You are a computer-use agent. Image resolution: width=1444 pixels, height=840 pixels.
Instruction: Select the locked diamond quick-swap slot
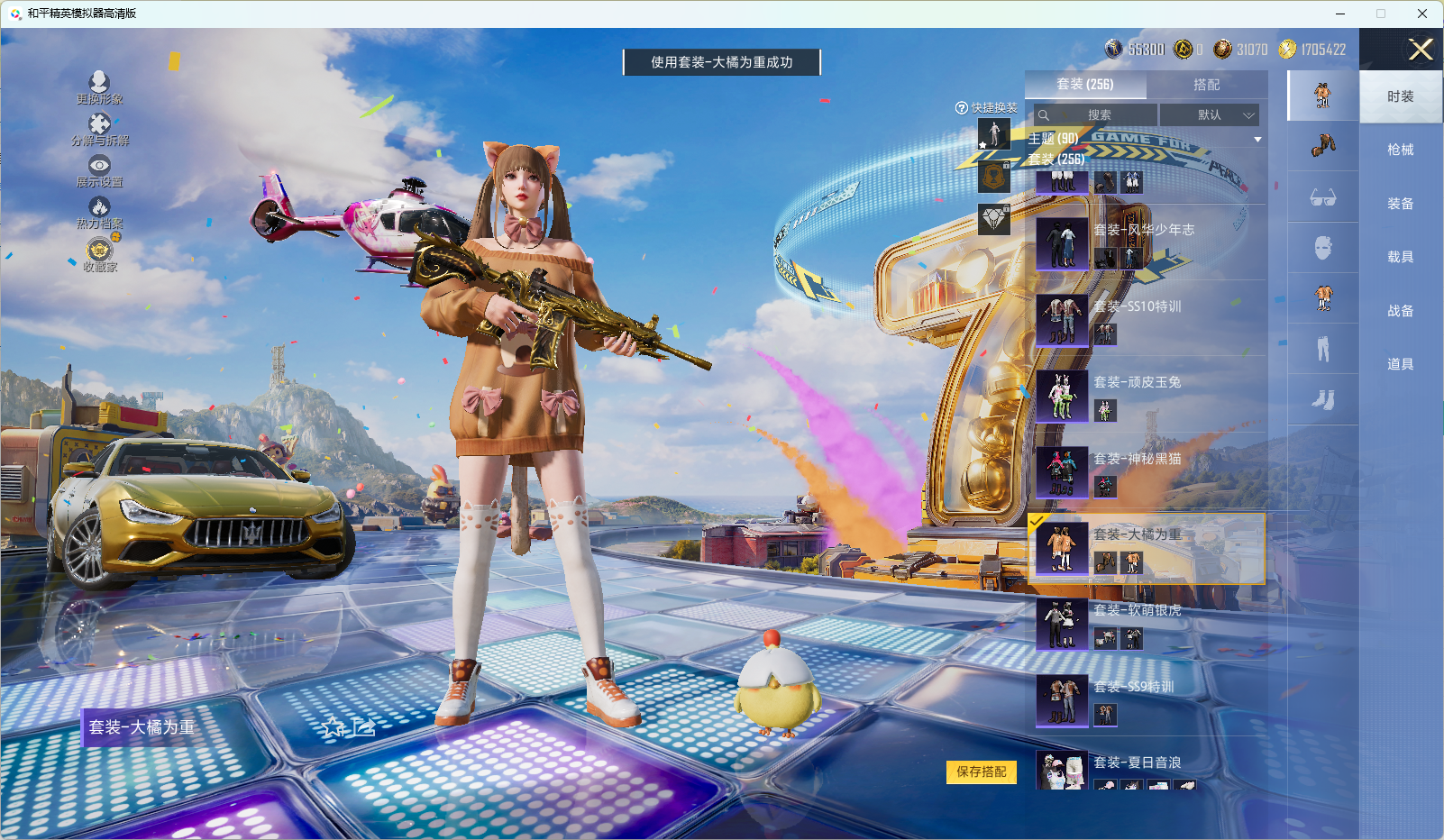pyautogui.click(x=994, y=219)
